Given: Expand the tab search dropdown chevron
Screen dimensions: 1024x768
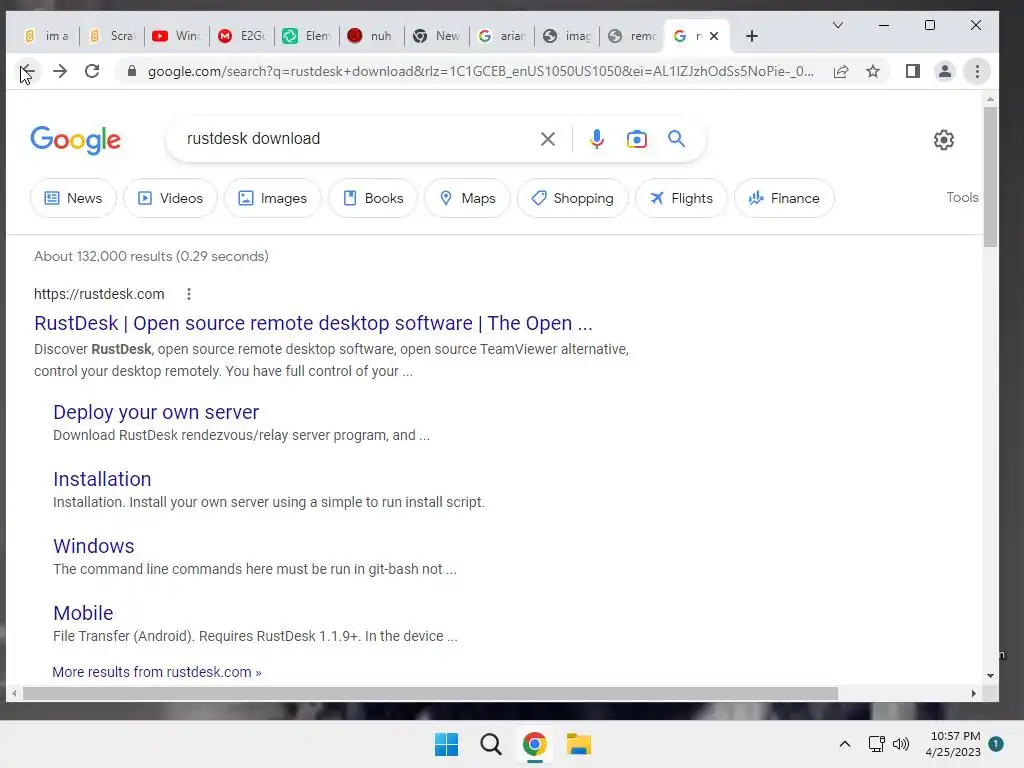Looking at the screenshot, I should [838, 25].
